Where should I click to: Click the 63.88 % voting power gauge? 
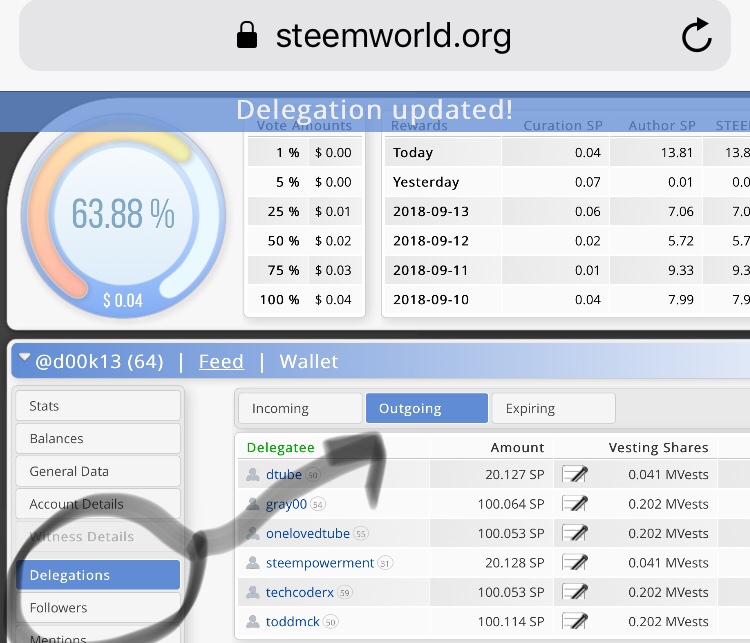(123, 213)
